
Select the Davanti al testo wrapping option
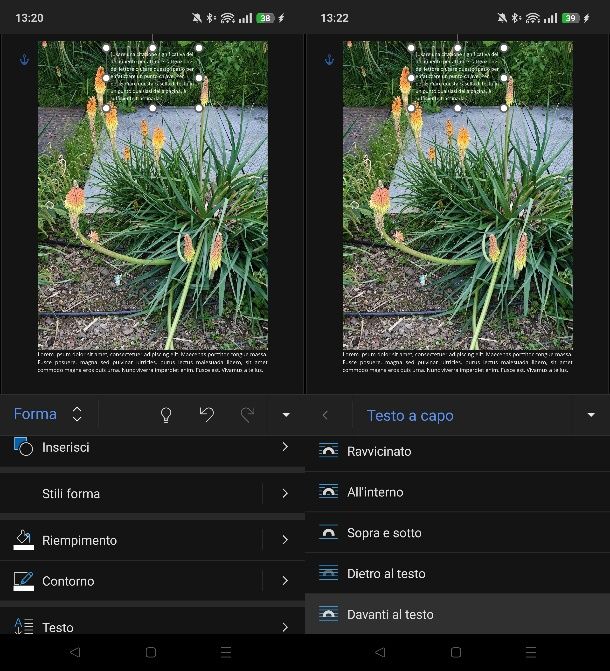click(x=390, y=614)
